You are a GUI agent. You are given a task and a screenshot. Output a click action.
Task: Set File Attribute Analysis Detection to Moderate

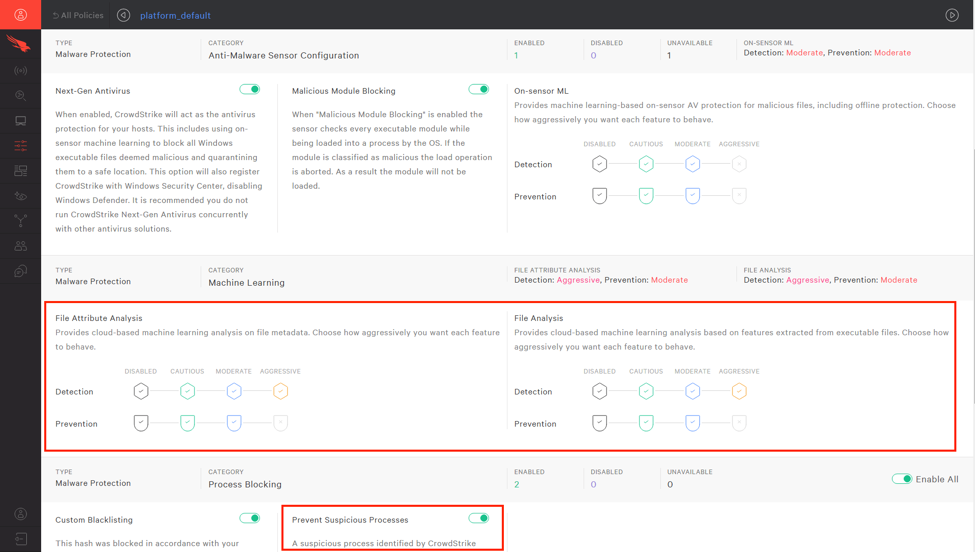pyautogui.click(x=234, y=392)
